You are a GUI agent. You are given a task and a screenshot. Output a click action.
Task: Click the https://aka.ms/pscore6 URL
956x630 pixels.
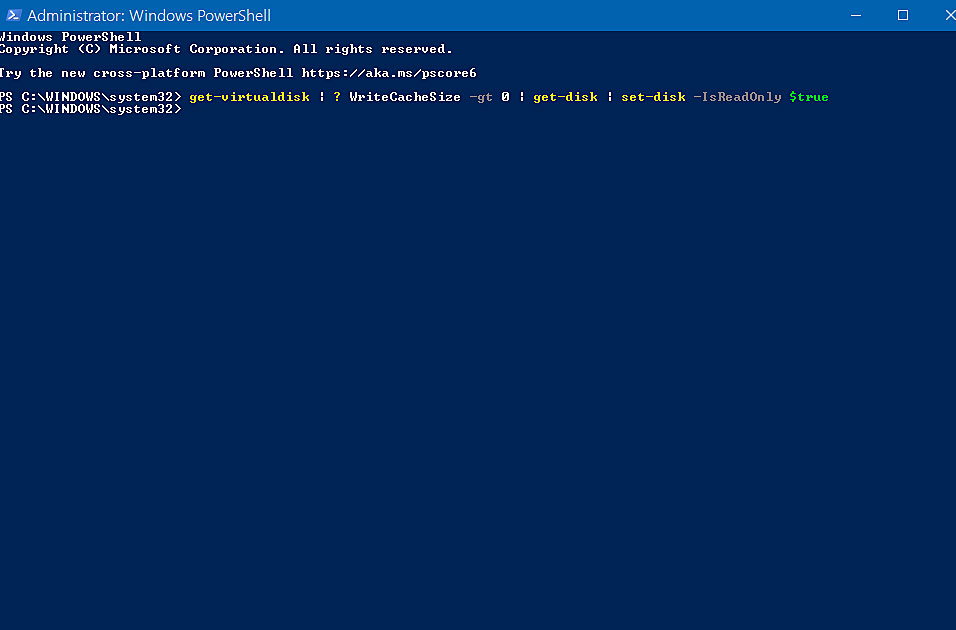click(x=389, y=73)
